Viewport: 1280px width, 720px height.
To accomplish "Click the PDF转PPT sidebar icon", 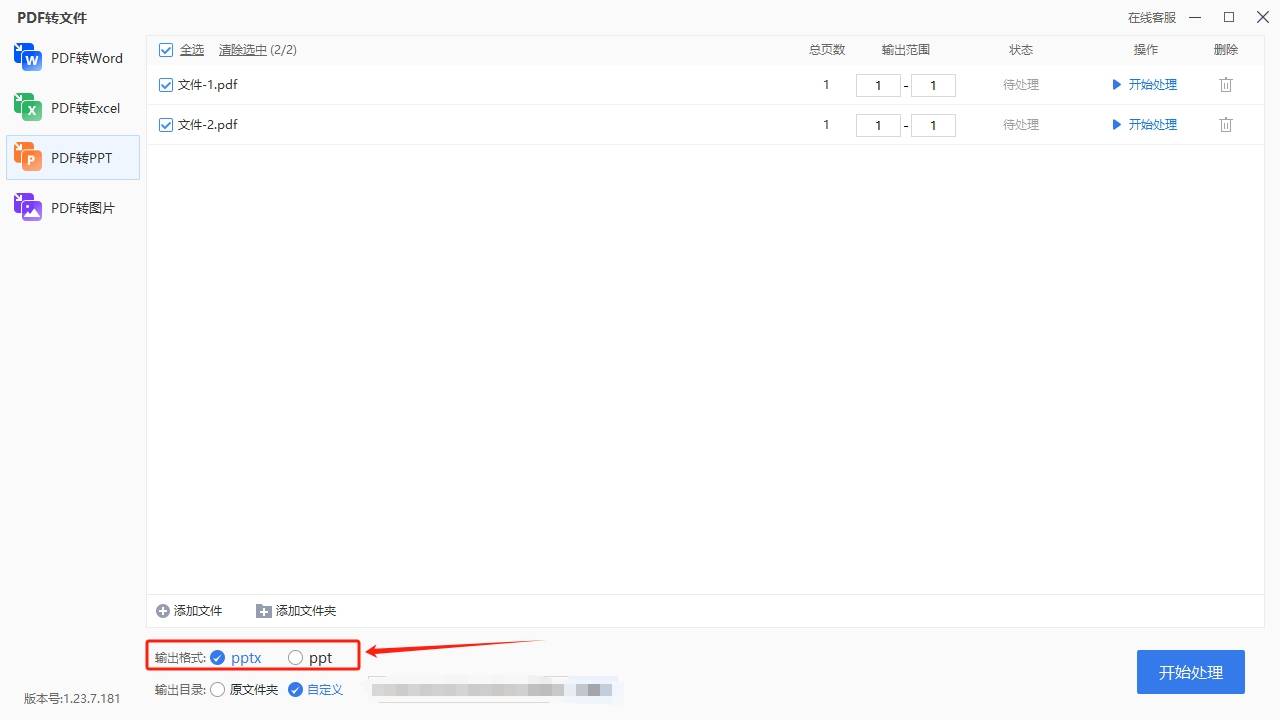I will pyautogui.click(x=26, y=157).
